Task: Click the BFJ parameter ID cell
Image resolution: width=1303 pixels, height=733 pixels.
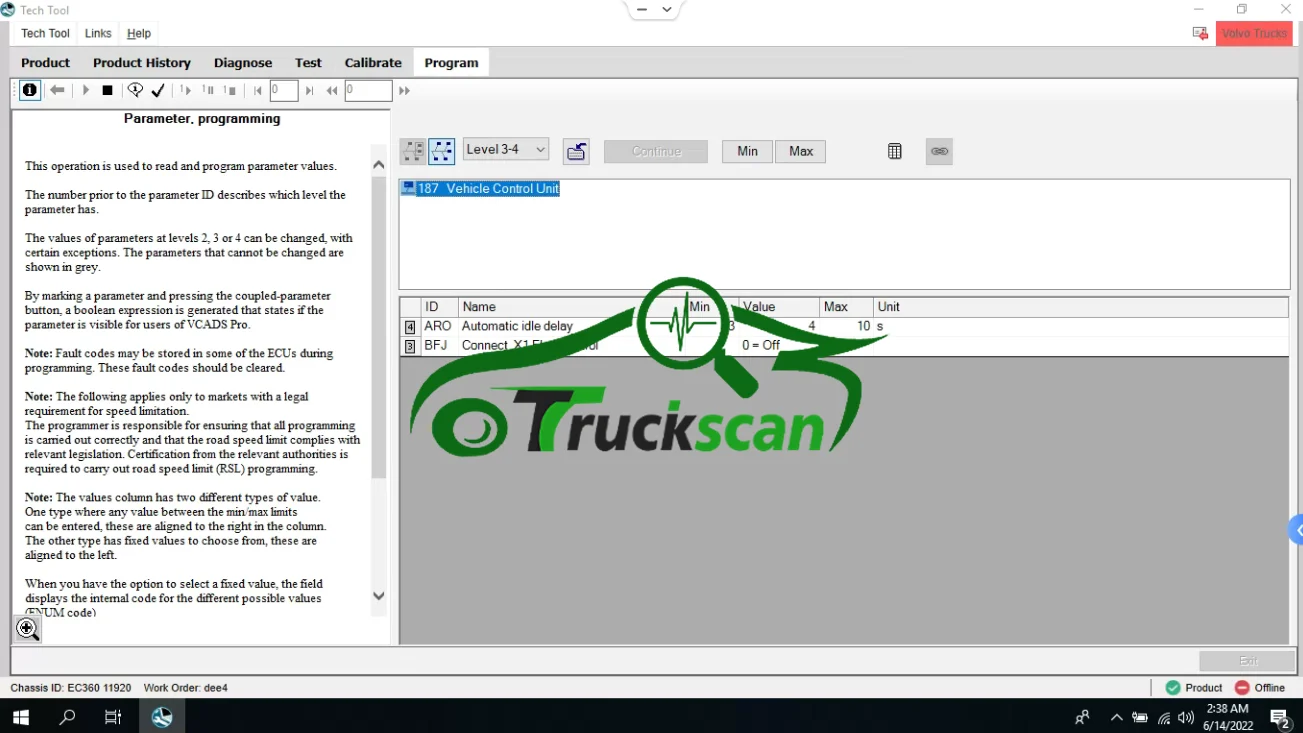Action: 437,345
